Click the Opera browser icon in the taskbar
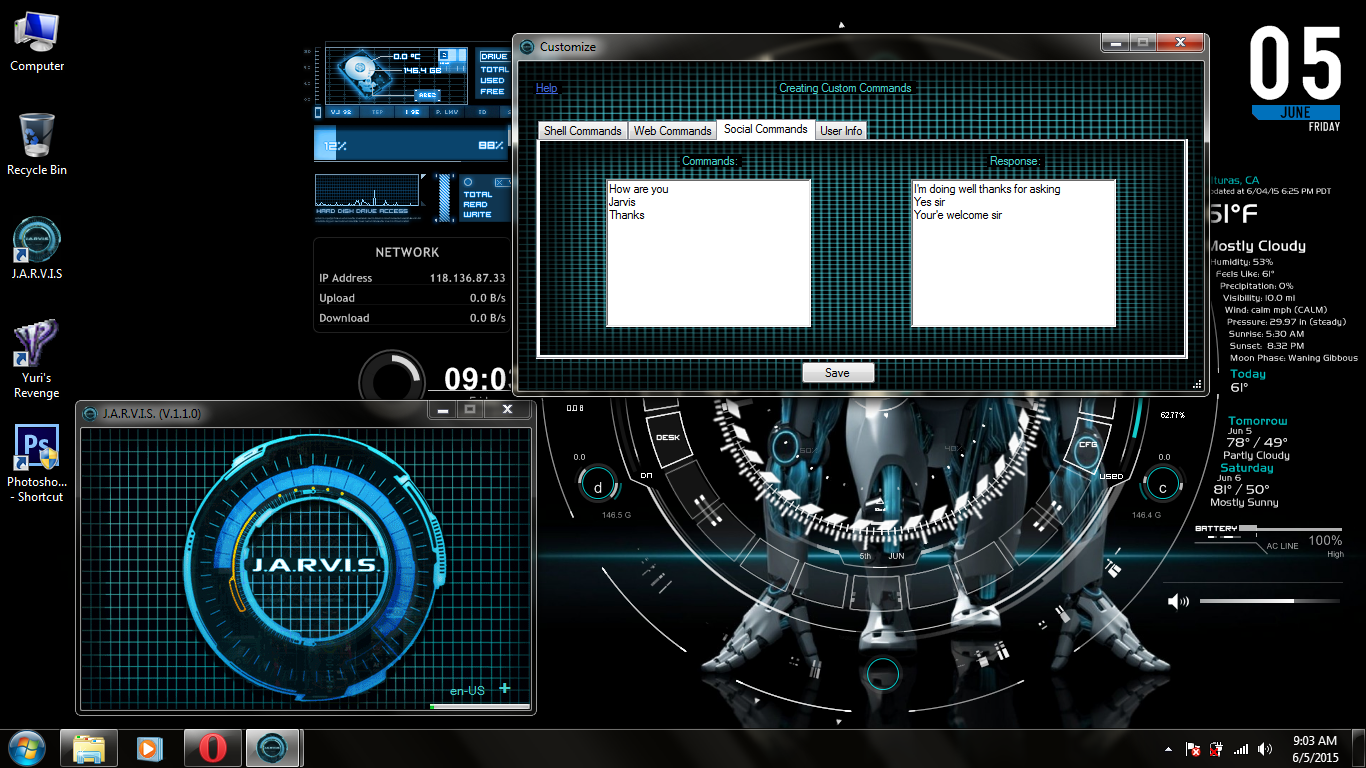1366x768 pixels. (212, 747)
